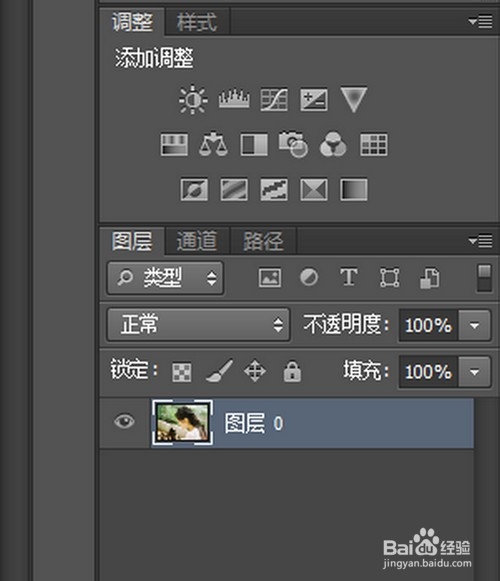500x581 pixels.
Task: Open the 不透明度 slider arrow
Action: (x=474, y=326)
